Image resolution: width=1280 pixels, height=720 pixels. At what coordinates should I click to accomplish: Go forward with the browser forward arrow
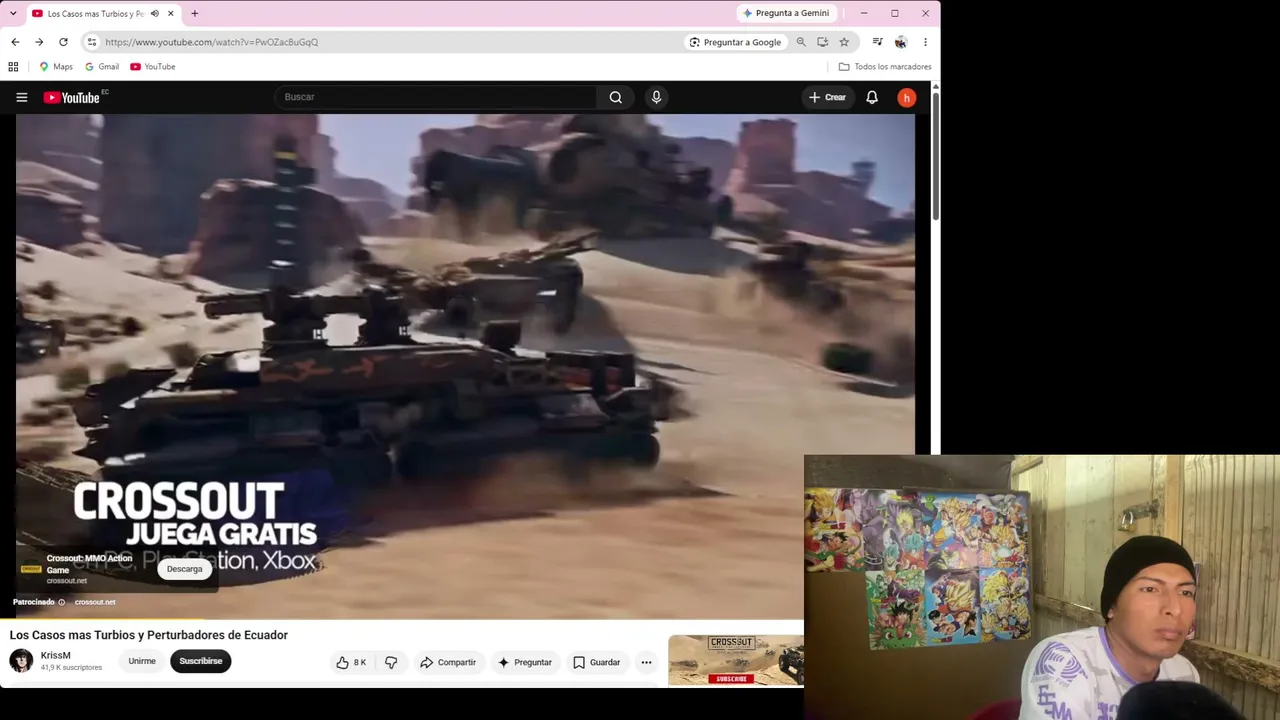(x=39, y=42)
